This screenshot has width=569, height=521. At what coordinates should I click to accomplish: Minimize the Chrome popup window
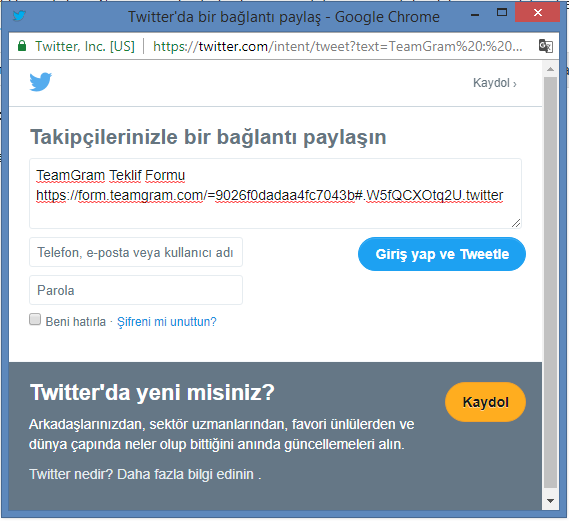point(475,15)
